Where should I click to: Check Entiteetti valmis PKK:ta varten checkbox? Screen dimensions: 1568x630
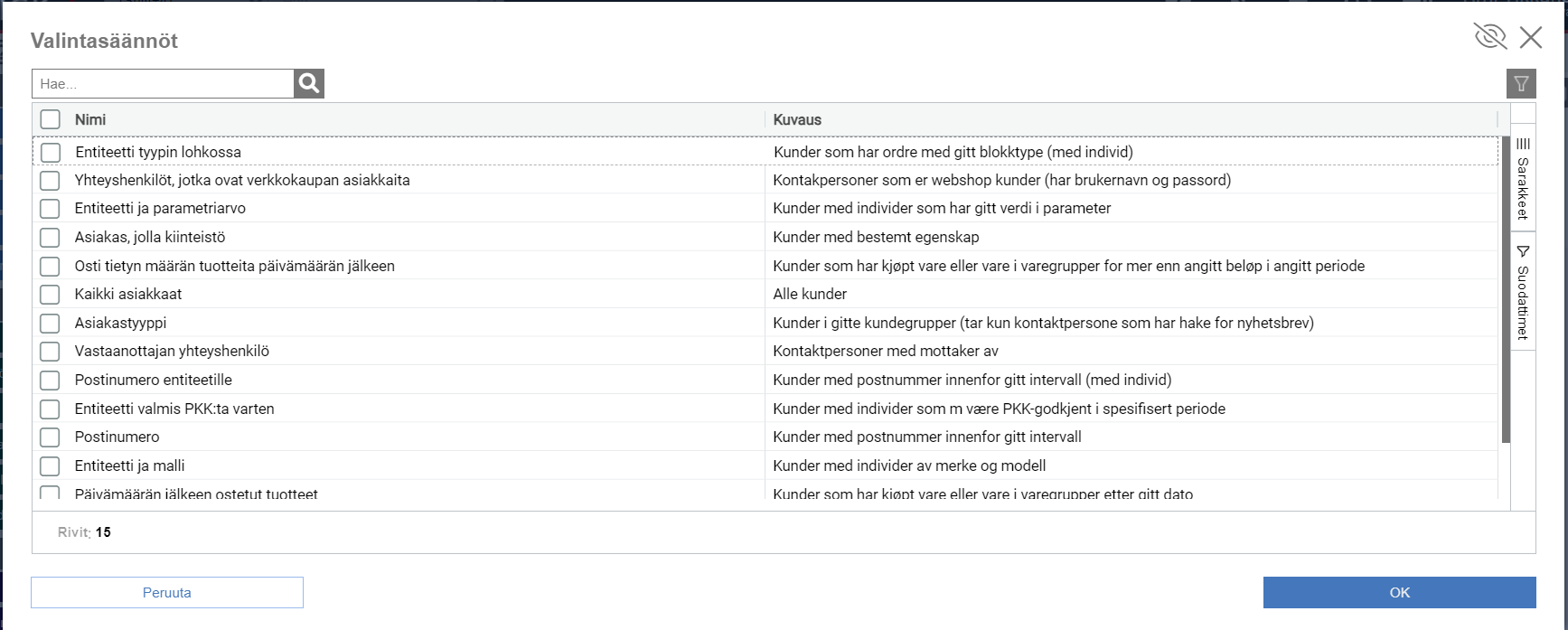51,409
